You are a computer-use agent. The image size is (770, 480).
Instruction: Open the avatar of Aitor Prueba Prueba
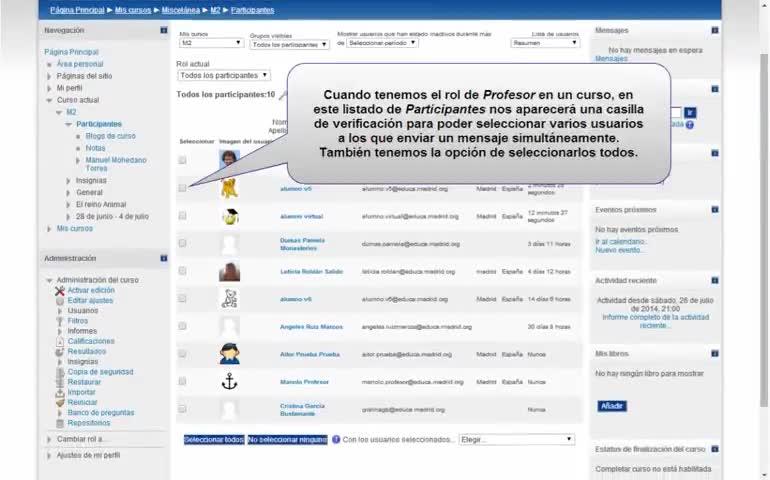pos(229,354)
